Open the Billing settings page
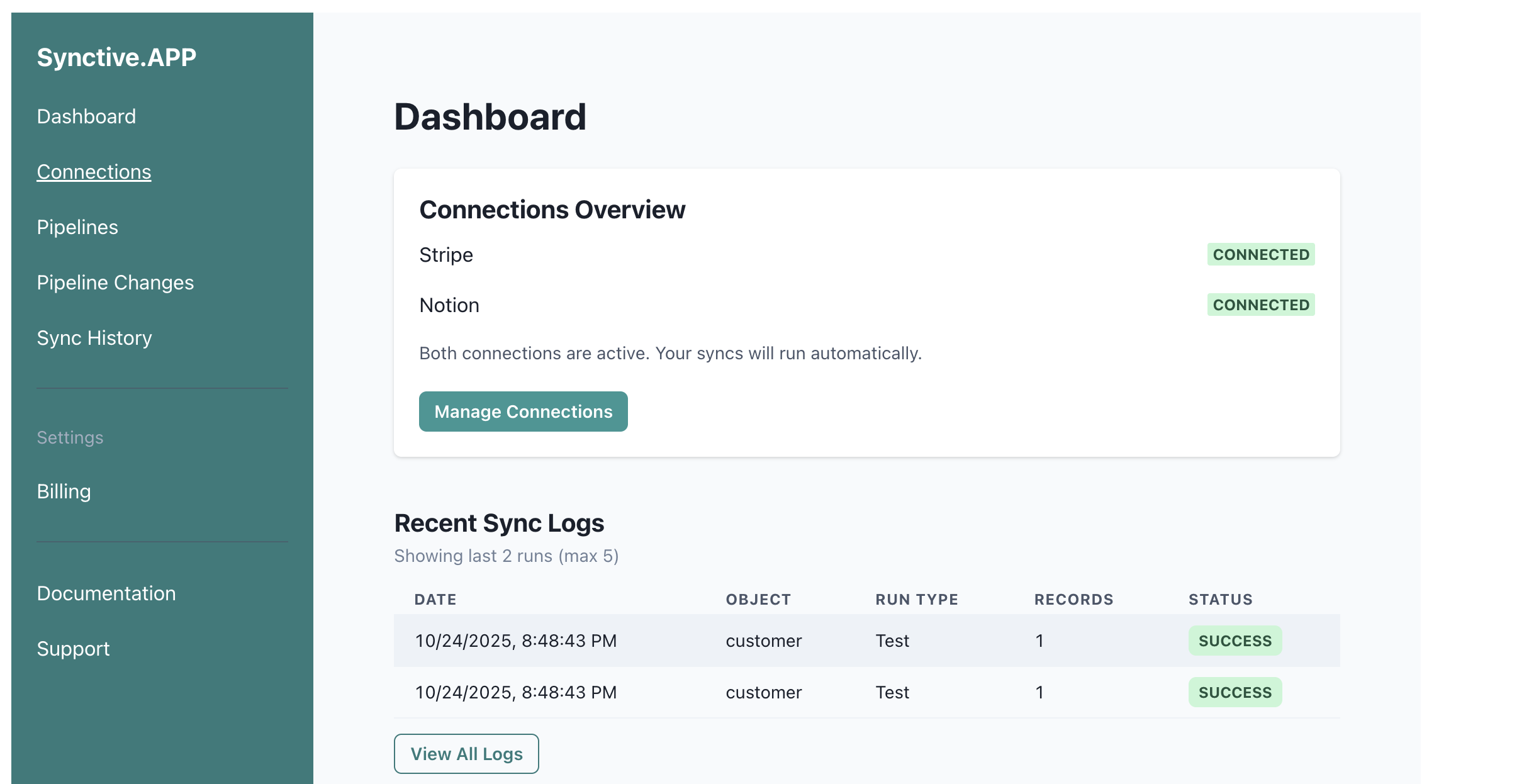The image size is (1529, 784). tap(64, 491)
